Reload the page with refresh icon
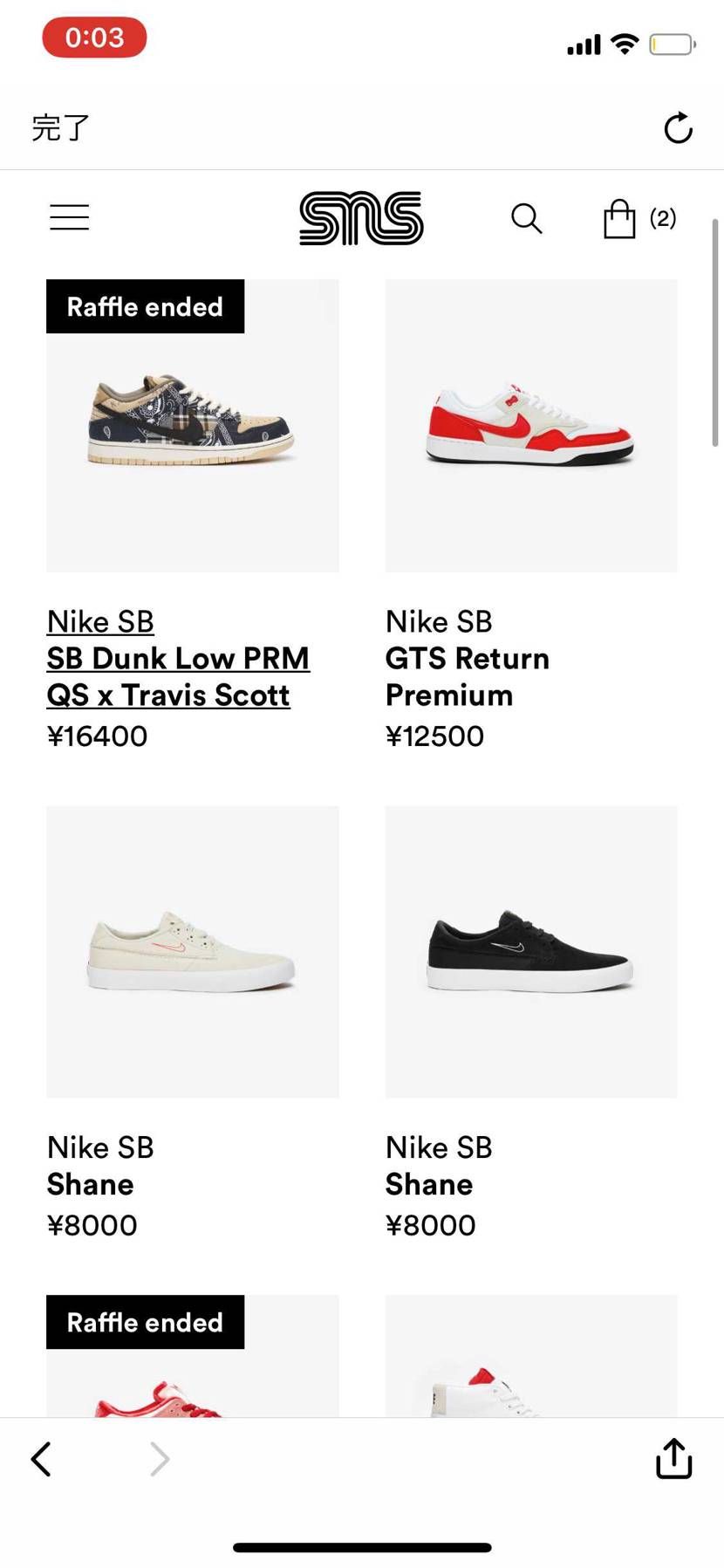 coord(678,128)
